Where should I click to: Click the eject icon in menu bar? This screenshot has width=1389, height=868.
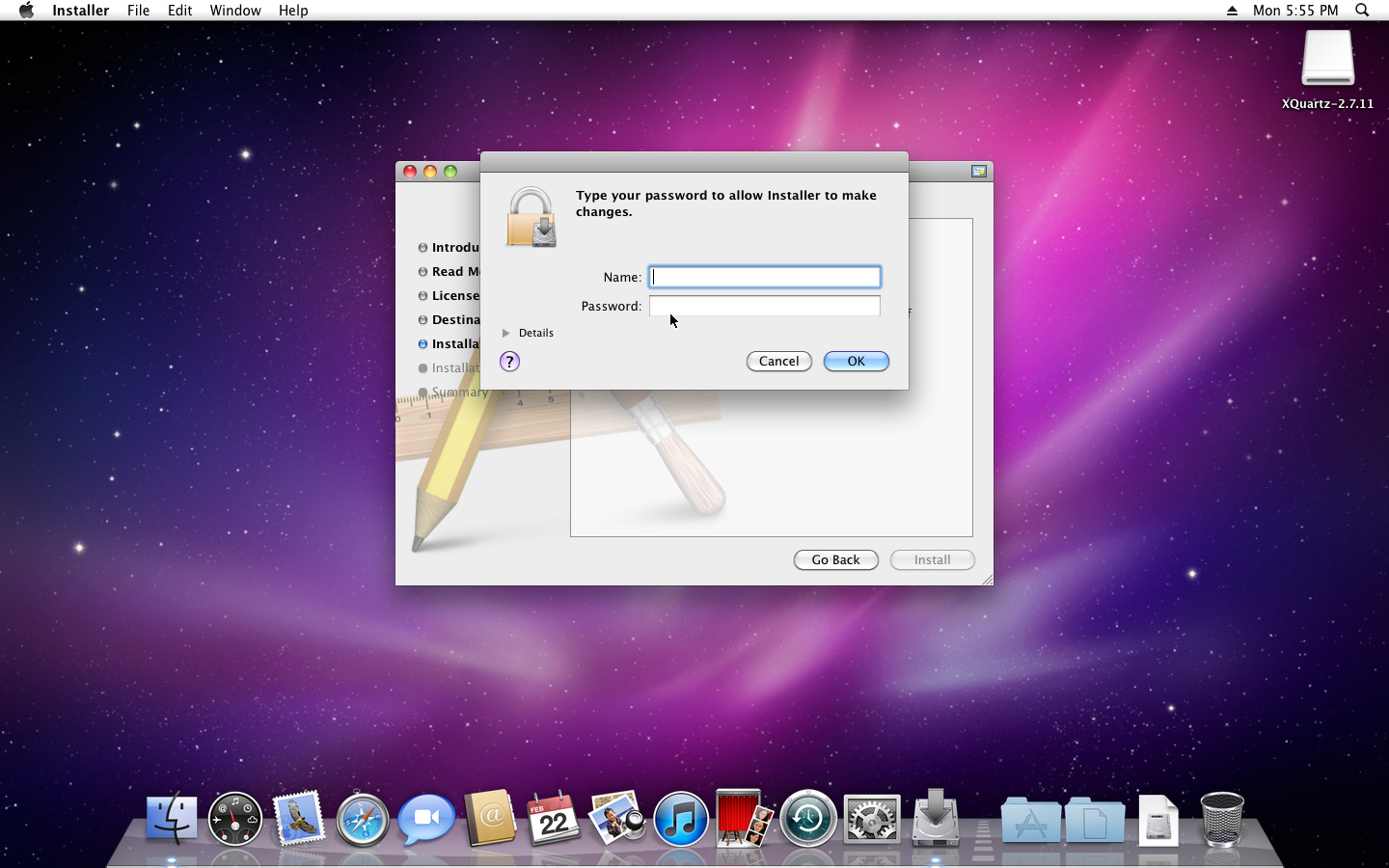(1232, 11)
